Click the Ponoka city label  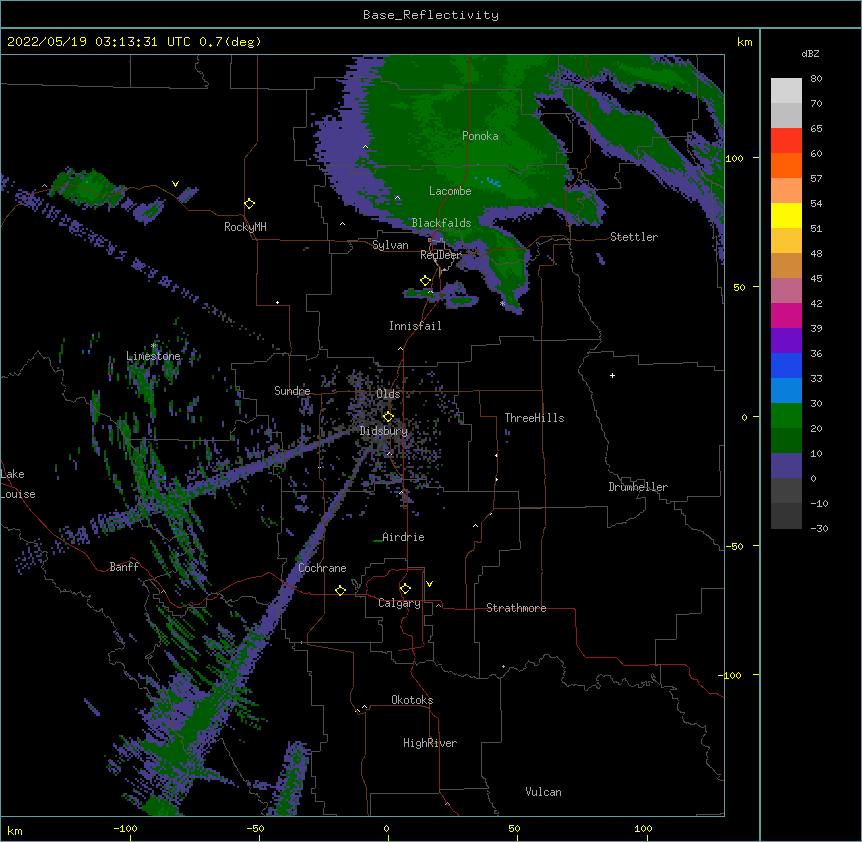[480, 136]
